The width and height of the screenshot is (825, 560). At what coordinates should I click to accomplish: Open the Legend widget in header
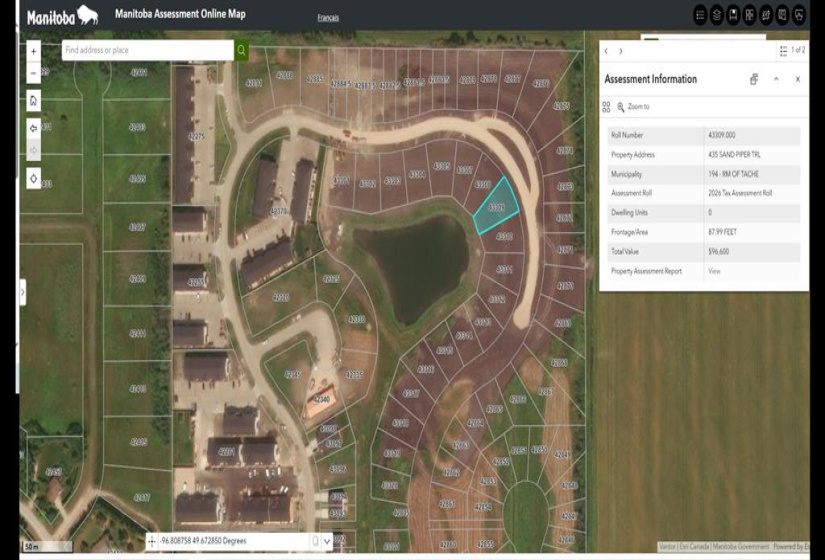[x=700, y=15]
